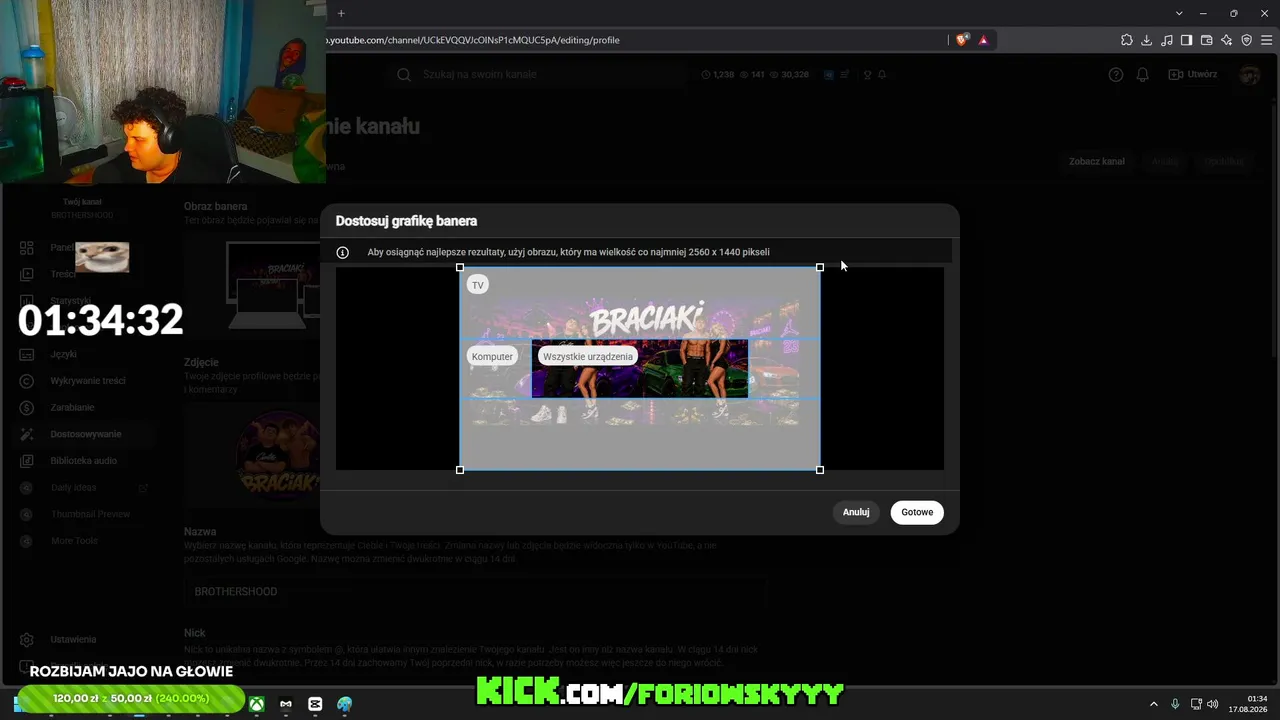Open a new browser tab
Screen dimensions: 1280x720
pos(341,13)
